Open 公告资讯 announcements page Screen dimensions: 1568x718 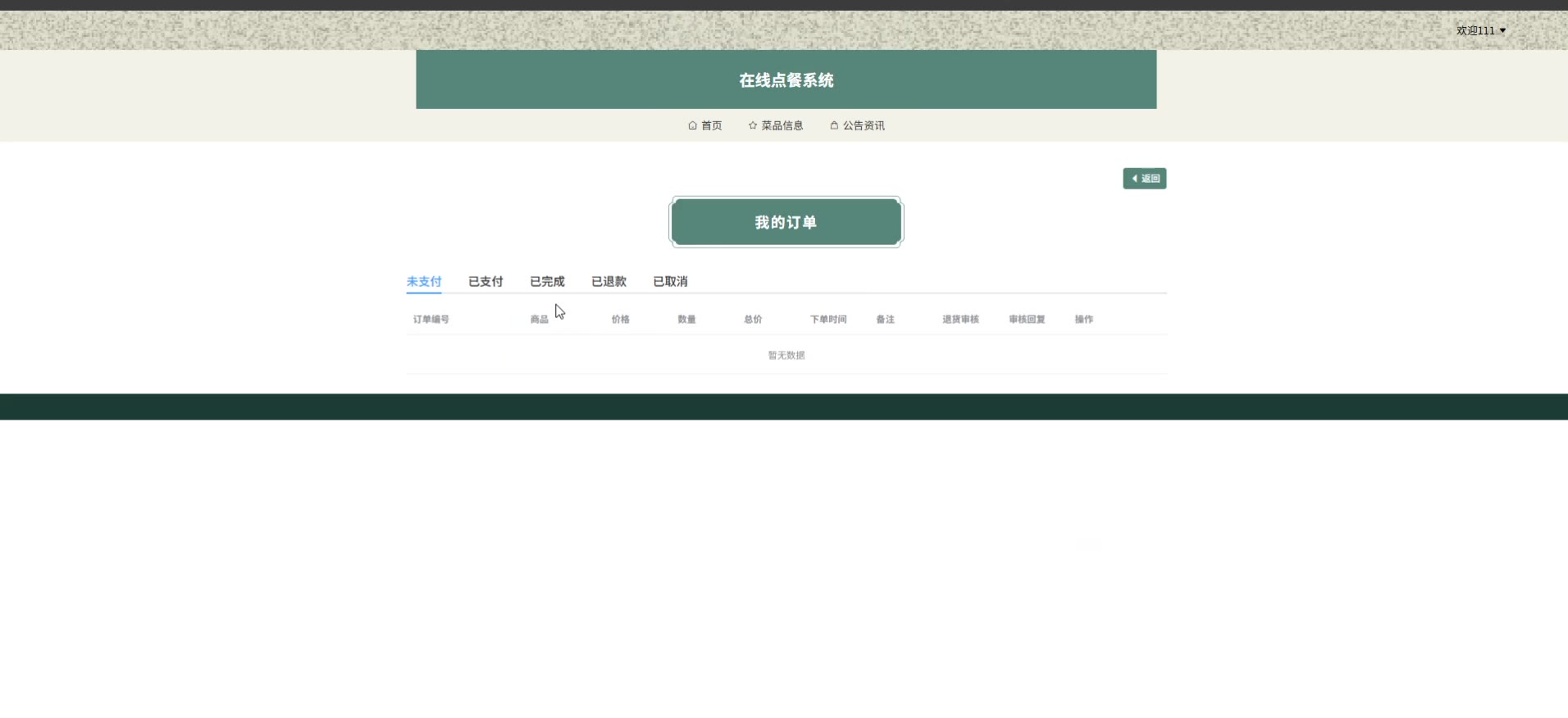pyautogui.click(x=857, y=125)
